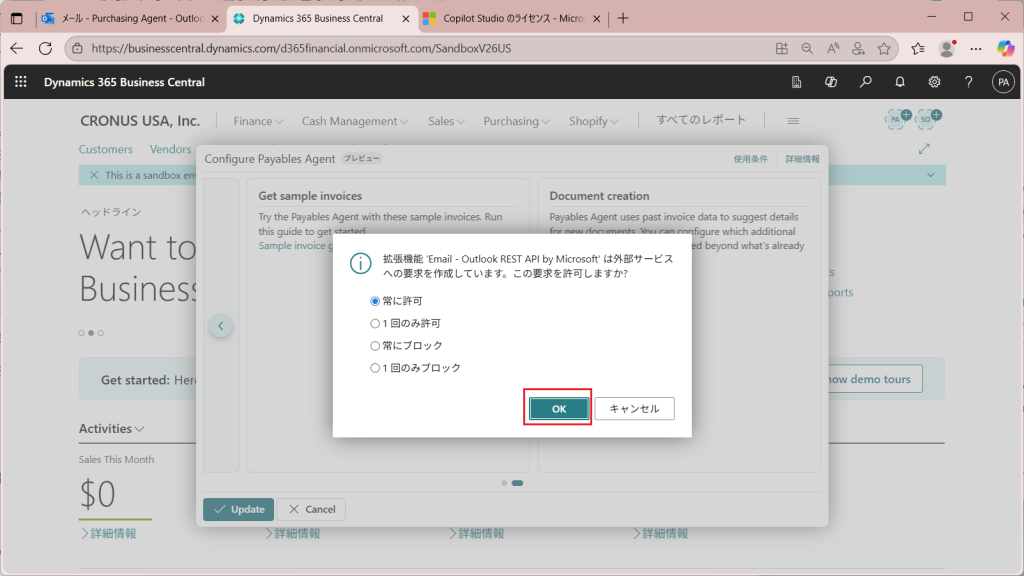1024x576 pixels.
Task: Open the Edge tab actions menu icon
Action: tap(17, 18)
